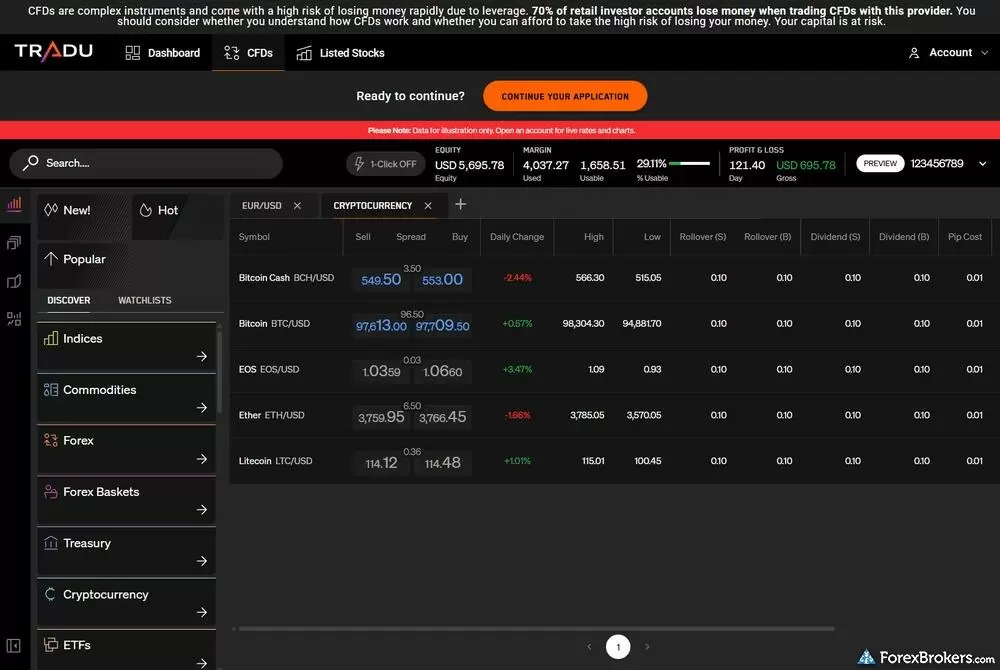Add a new tab with the plus icon
This screenshot has height=670, width=1000.
point(460,204)
